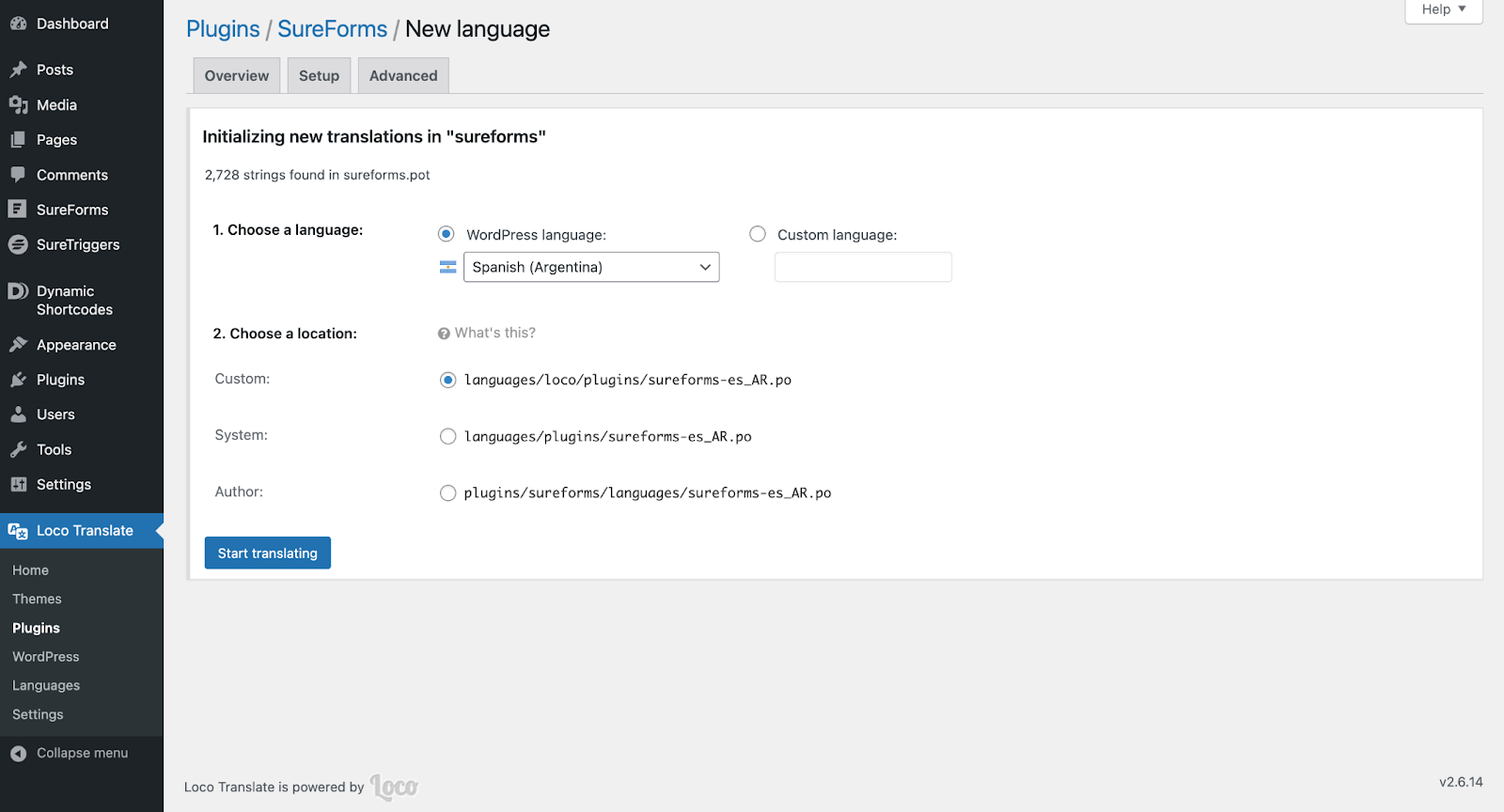1504x812 pixels.
Task: Click the Users person icon
Action: pos(18,414)
